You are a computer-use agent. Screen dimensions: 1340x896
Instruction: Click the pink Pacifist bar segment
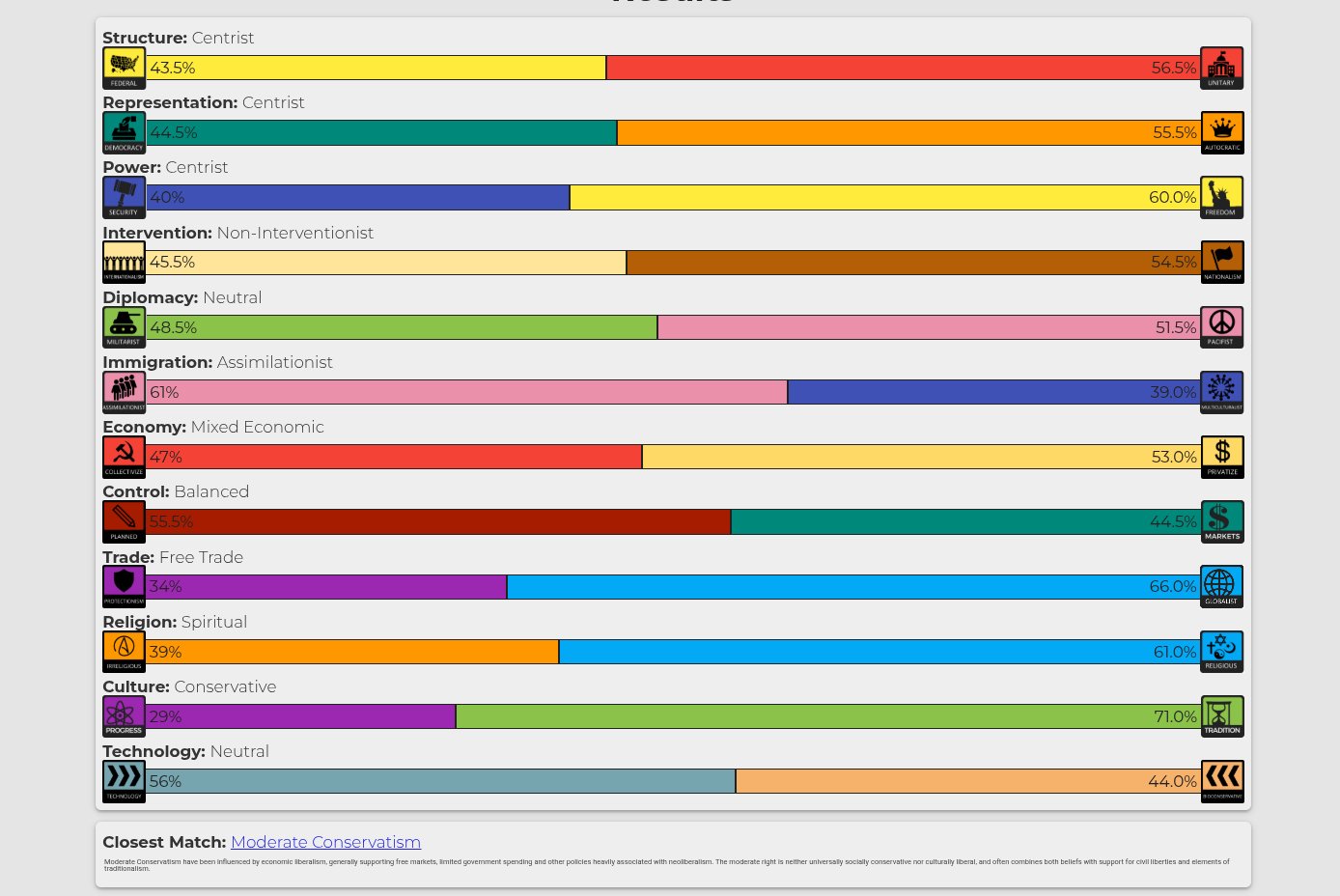pyautogui.click(x=929, y=327)
